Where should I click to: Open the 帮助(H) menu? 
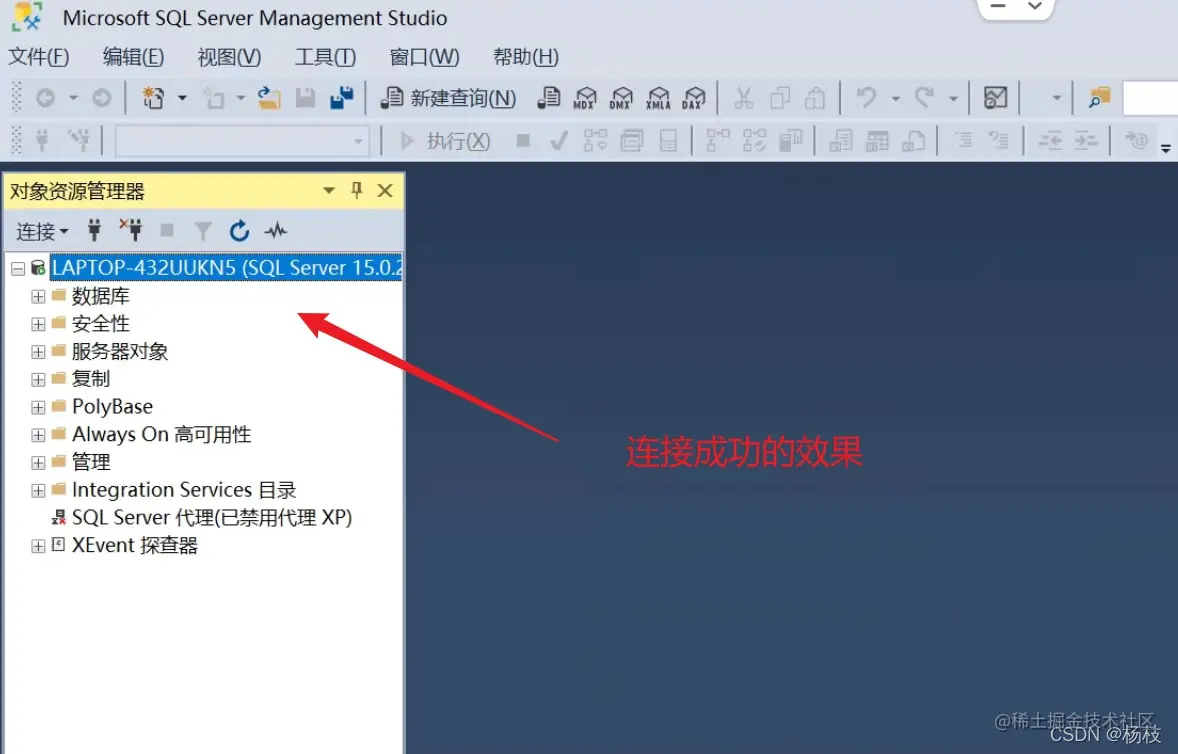click(526, 56)
